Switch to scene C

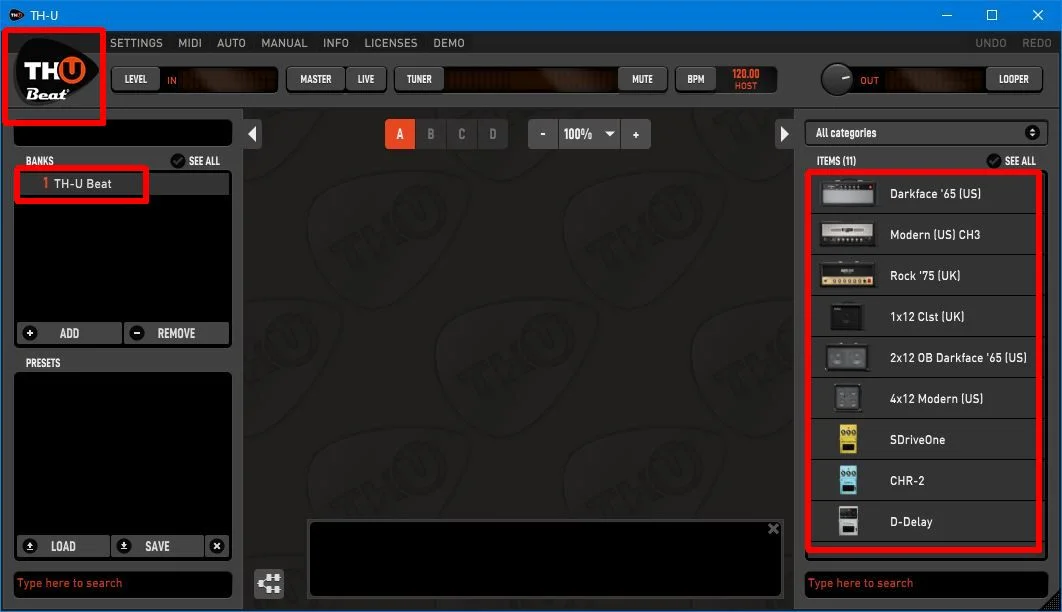461,134
